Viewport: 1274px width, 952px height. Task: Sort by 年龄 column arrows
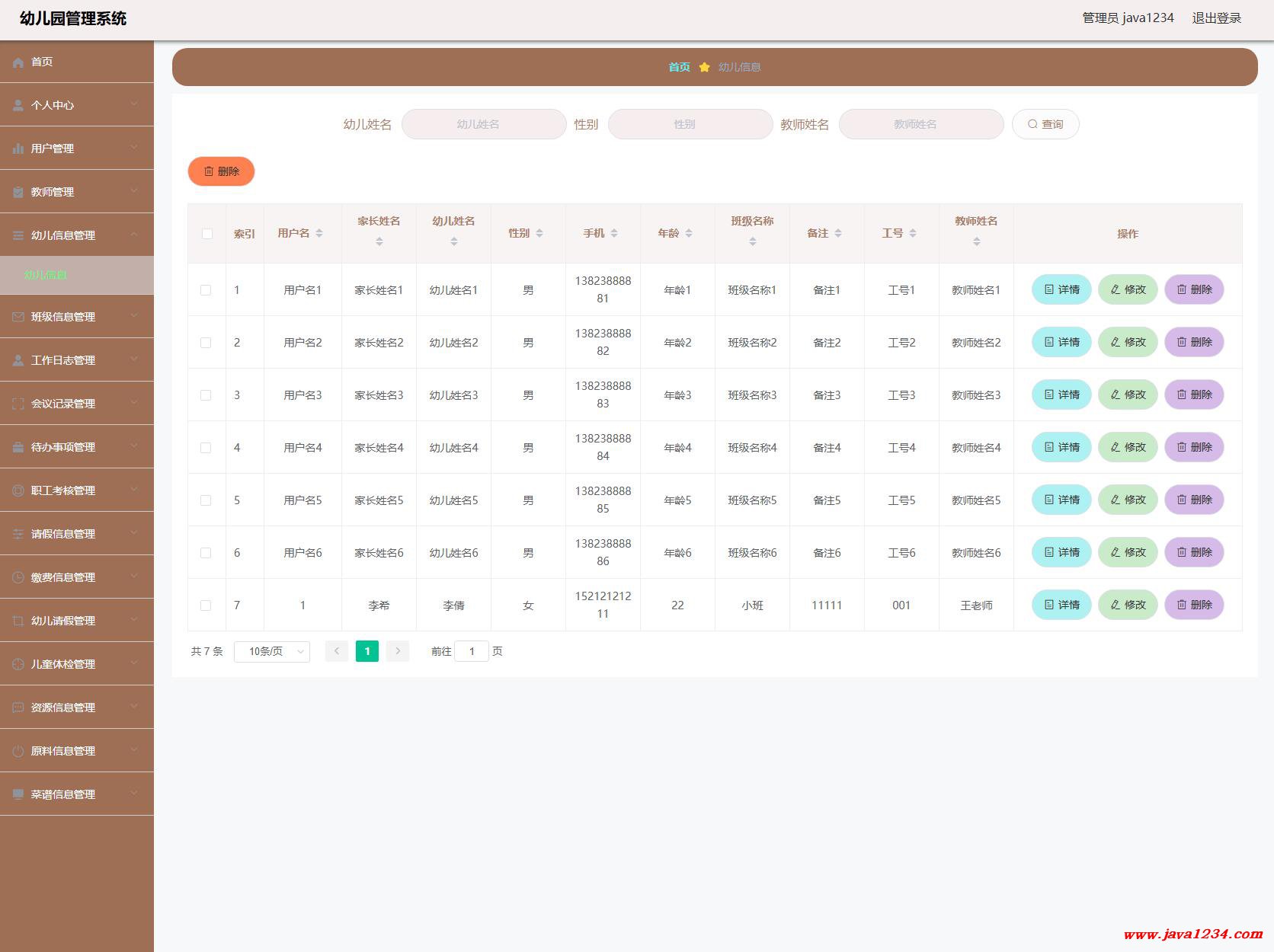tap(689, 234)
